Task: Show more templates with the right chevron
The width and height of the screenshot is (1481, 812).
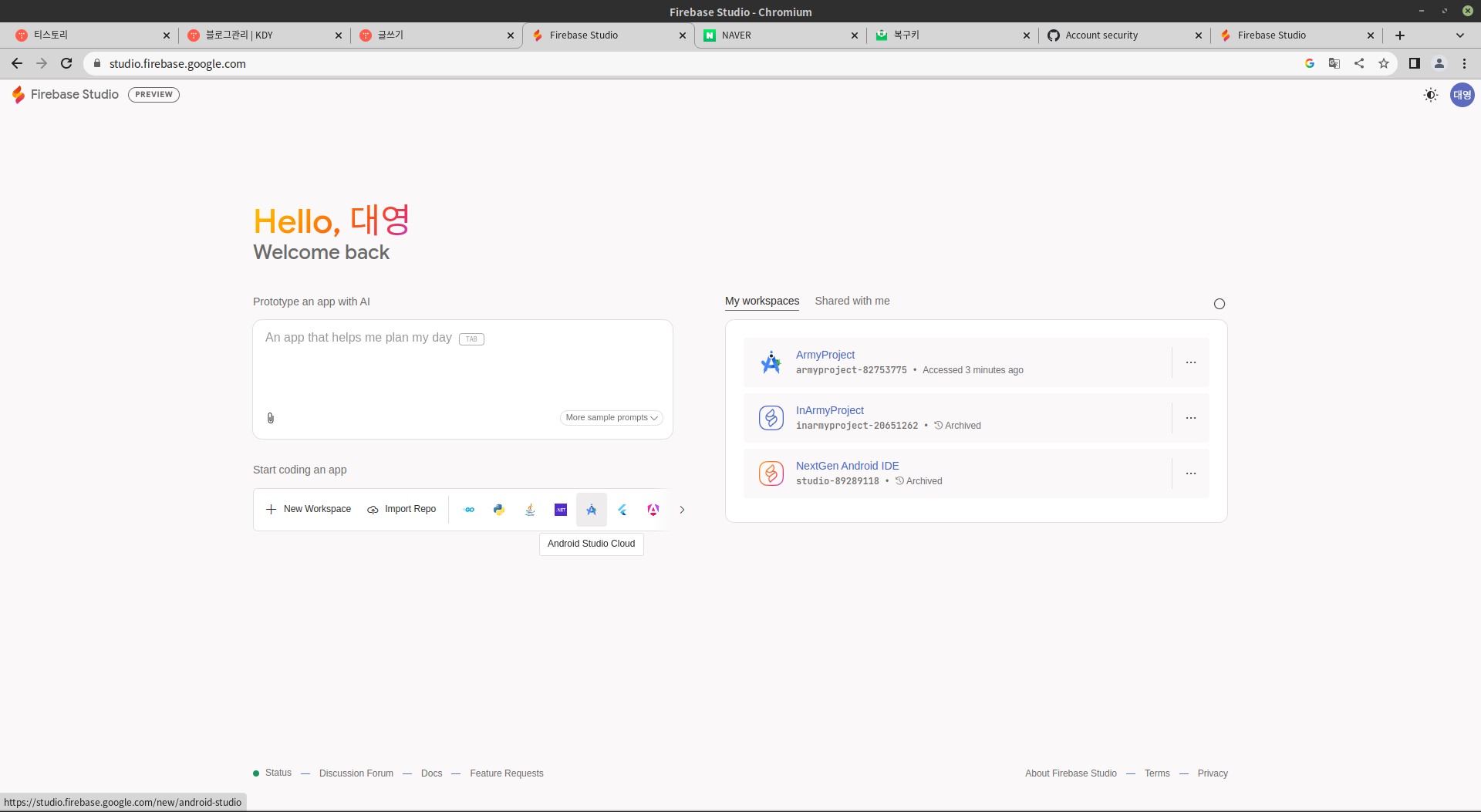Action: pyautogui.click(x=682, y=510)
